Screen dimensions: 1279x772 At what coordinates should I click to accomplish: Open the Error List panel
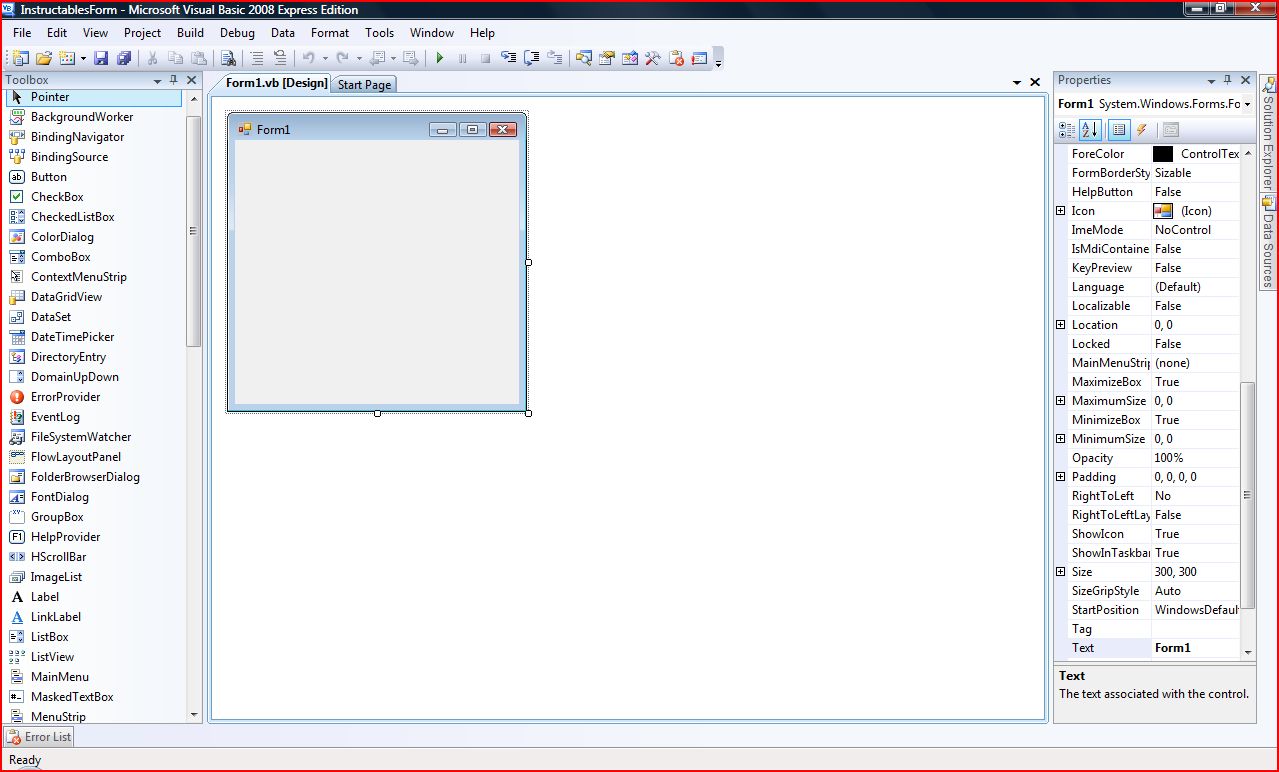pyautogui.click(x=38, y=737)
